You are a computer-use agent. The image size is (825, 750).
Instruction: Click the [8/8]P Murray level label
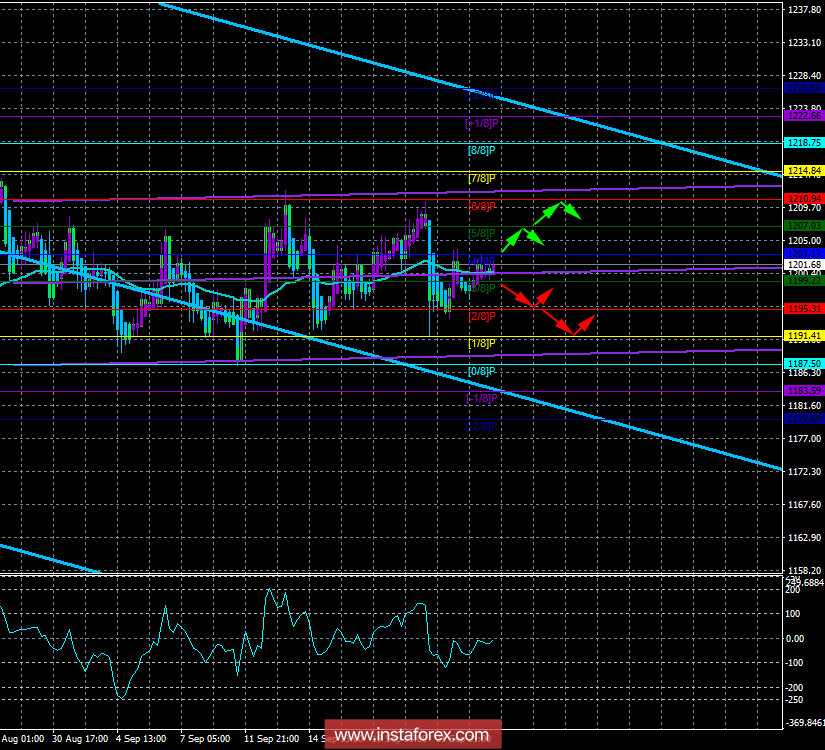click(482, 150)
